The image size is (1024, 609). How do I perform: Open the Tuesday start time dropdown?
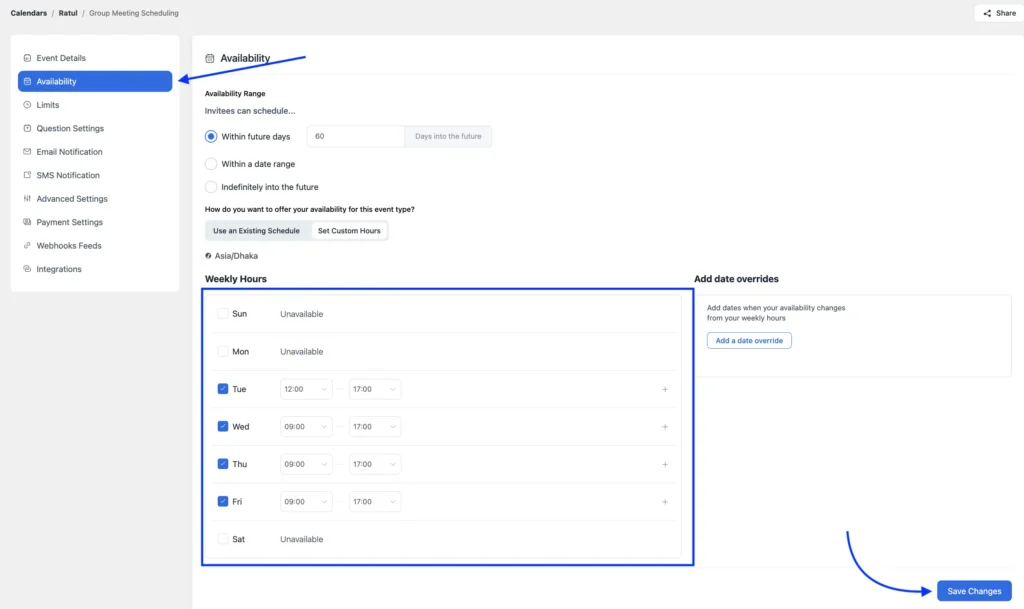click(x=305, y=388)
